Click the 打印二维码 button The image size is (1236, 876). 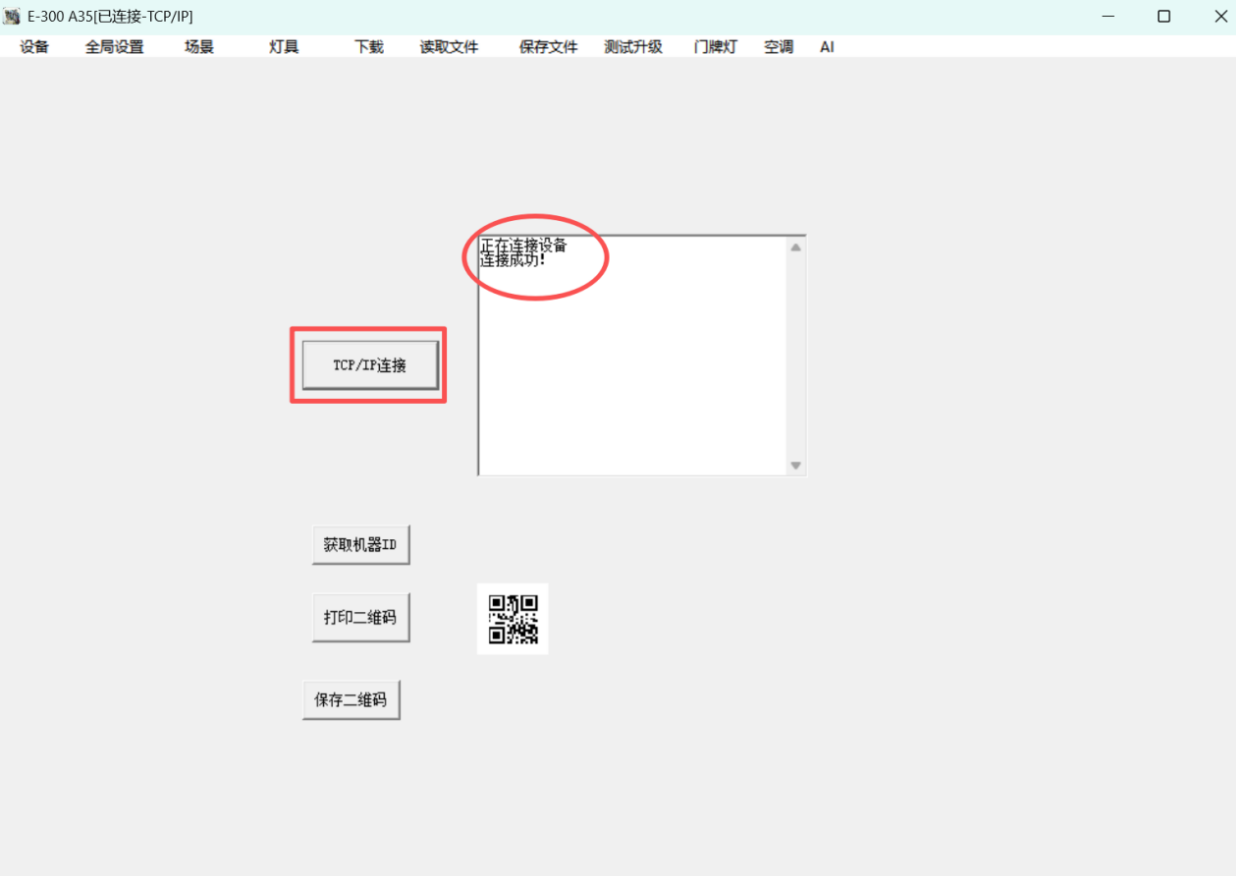361,618
